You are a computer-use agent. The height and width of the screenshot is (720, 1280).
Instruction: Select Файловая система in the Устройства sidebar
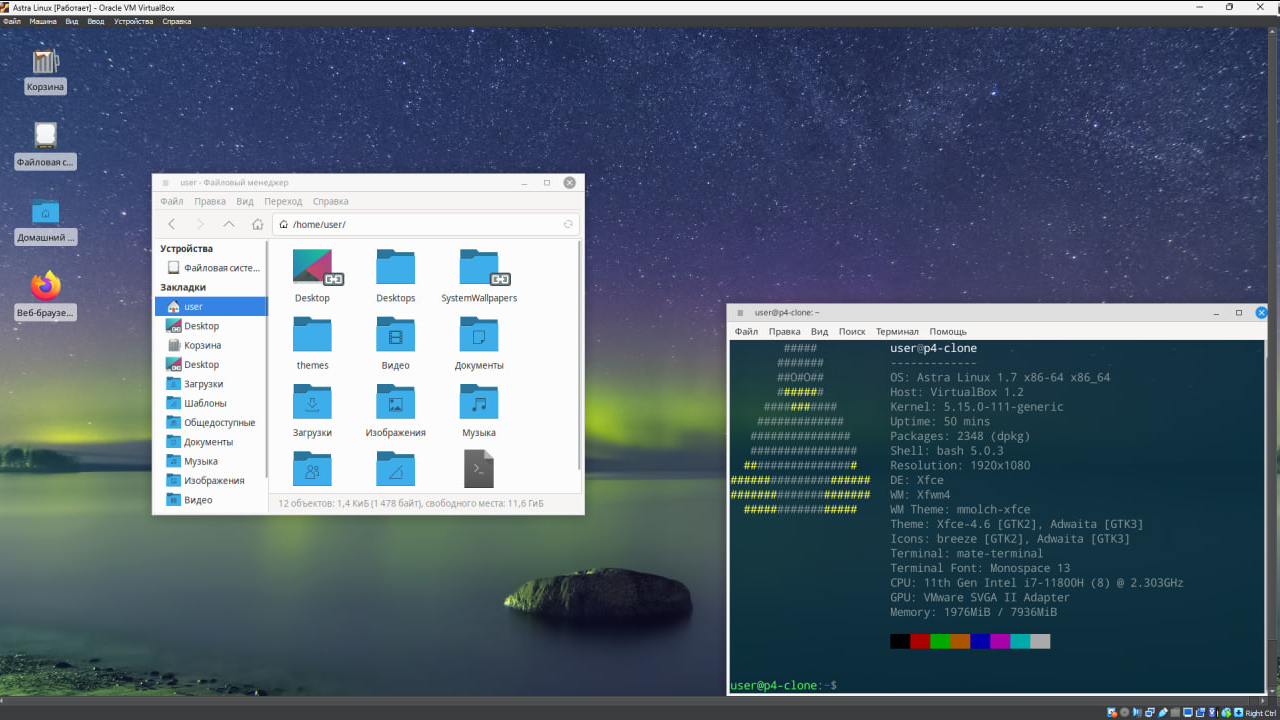(211, 268)
